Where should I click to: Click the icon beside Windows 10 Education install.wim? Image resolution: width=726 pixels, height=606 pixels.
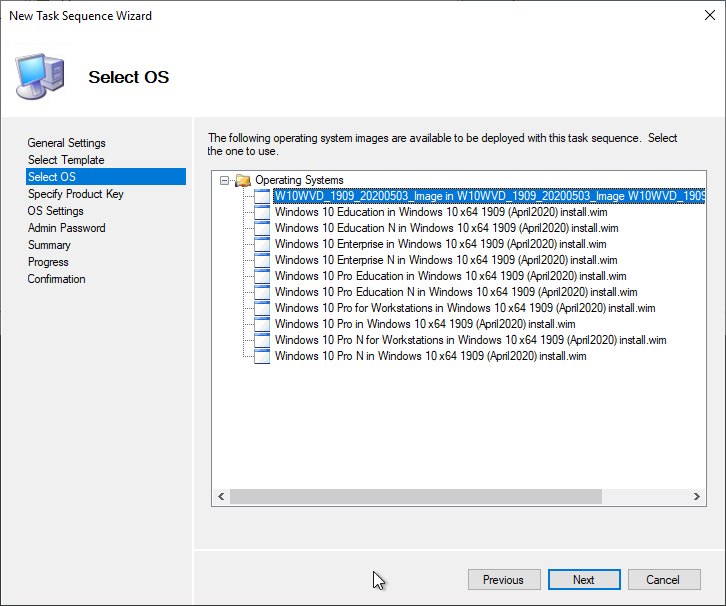(x=262, y=212)
